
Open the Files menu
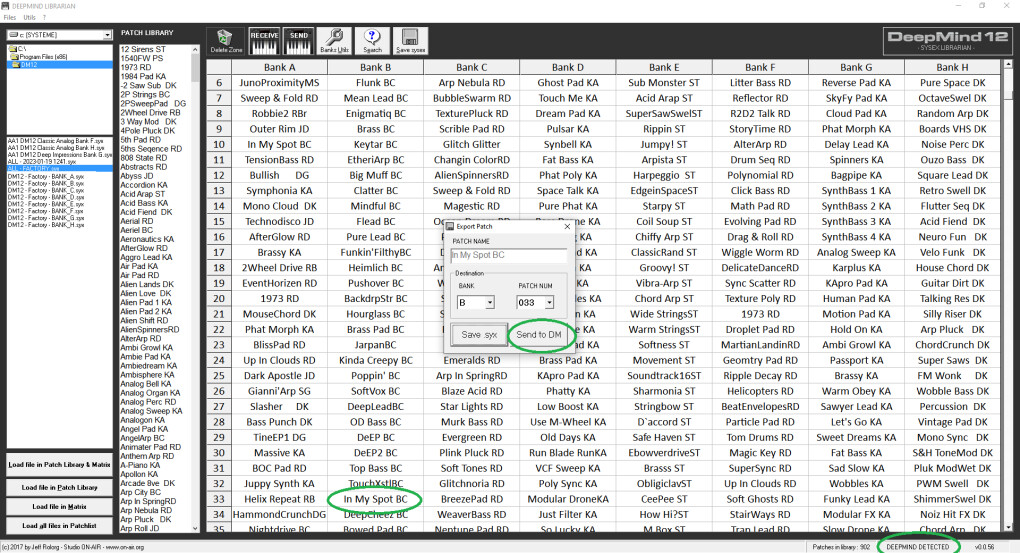pyautogui.click(x=10, y=18)
